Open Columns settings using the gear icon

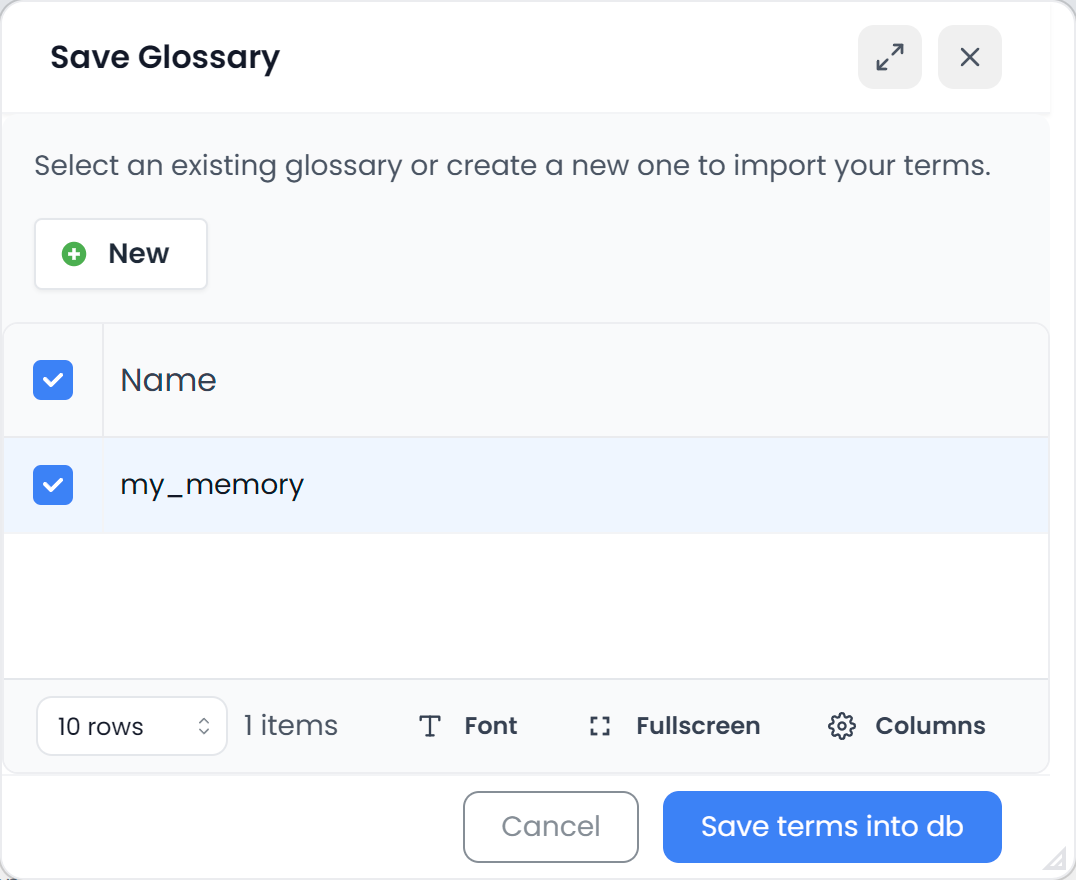(842, 726)
